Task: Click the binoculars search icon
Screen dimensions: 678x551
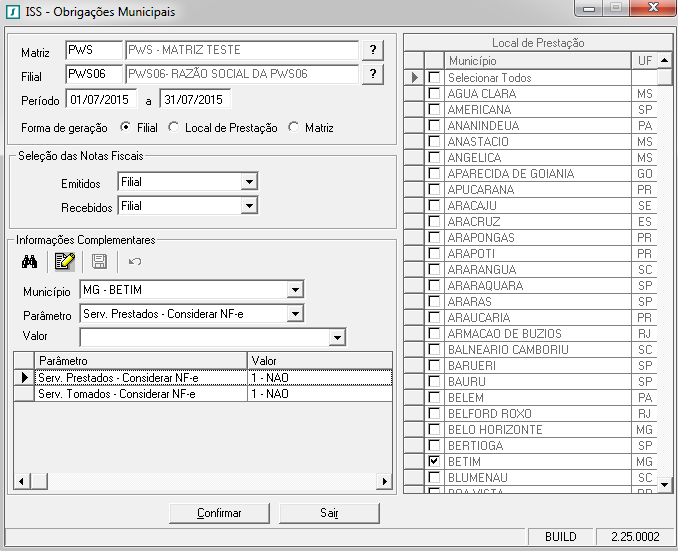Action: pos(29,262)
